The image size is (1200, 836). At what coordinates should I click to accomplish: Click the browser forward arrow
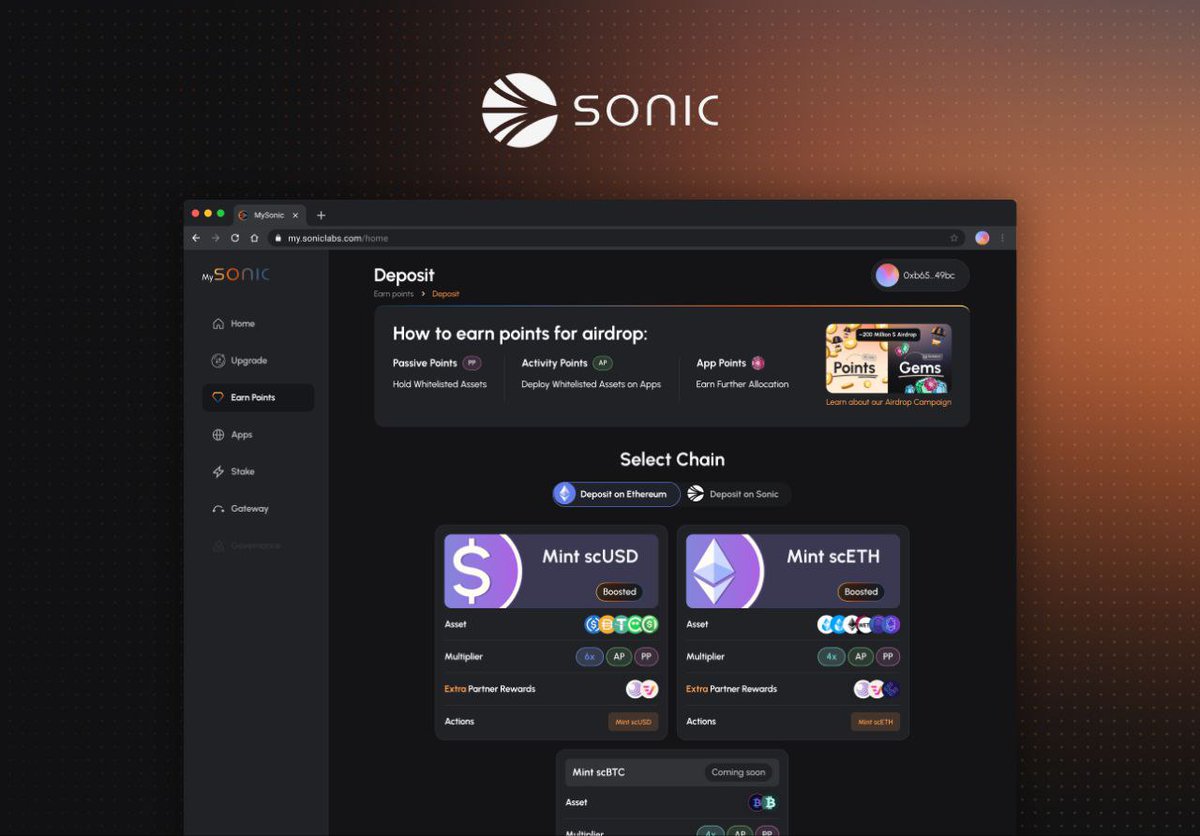point(215,238)
